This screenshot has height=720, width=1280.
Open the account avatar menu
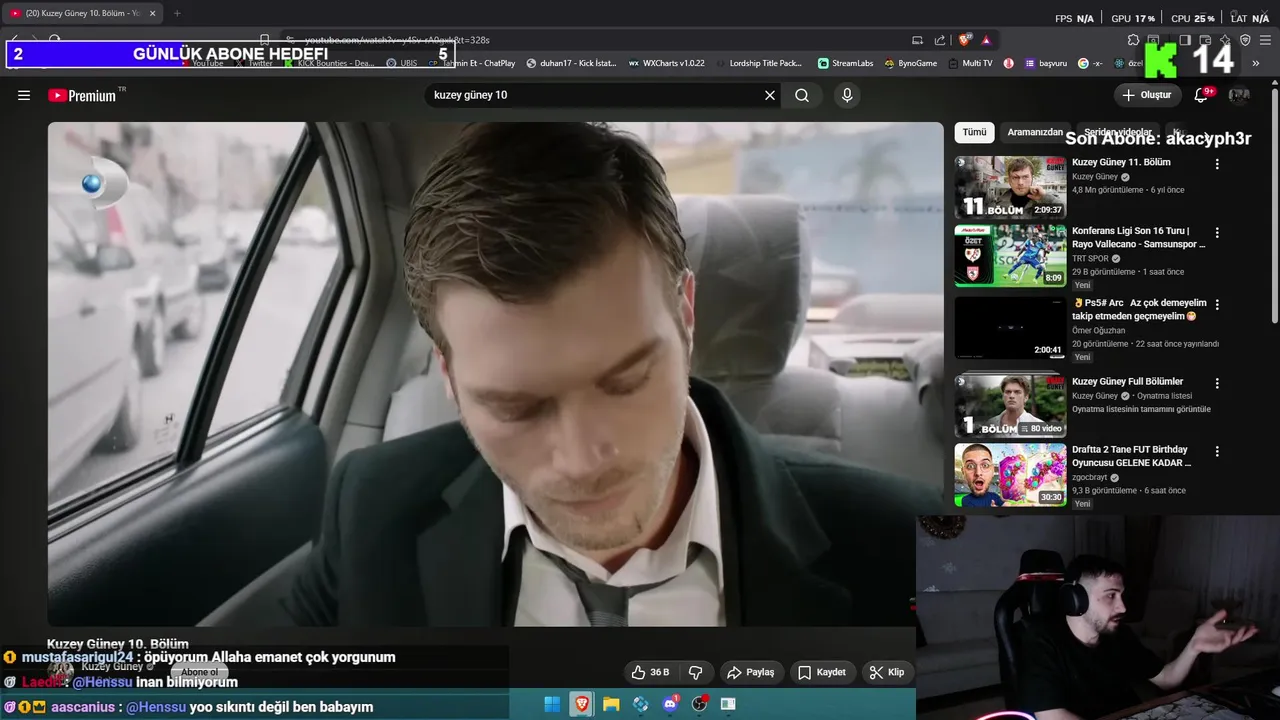[x=1239, y=95]
